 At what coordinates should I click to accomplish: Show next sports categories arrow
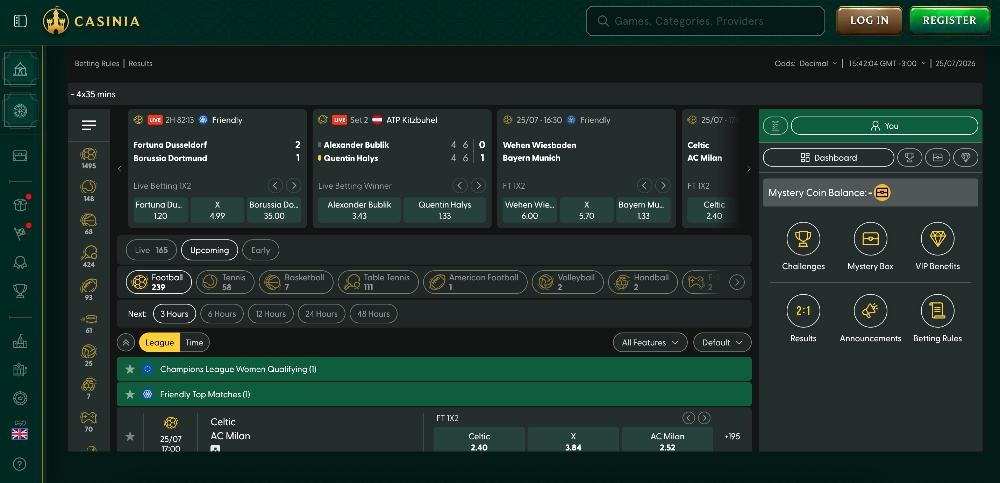point(737,282)
